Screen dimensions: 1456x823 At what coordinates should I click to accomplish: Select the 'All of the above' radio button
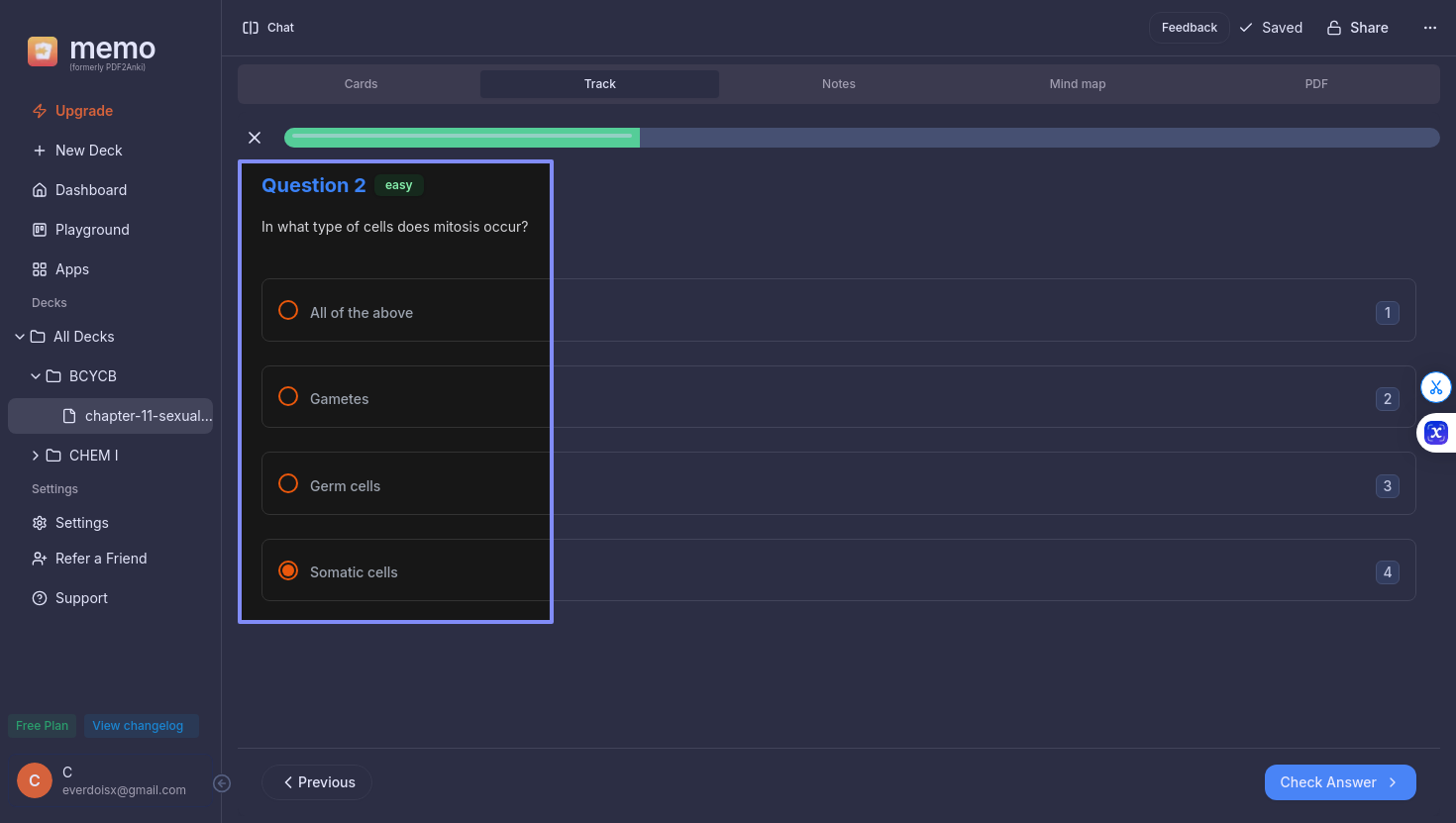coord(288,311)
